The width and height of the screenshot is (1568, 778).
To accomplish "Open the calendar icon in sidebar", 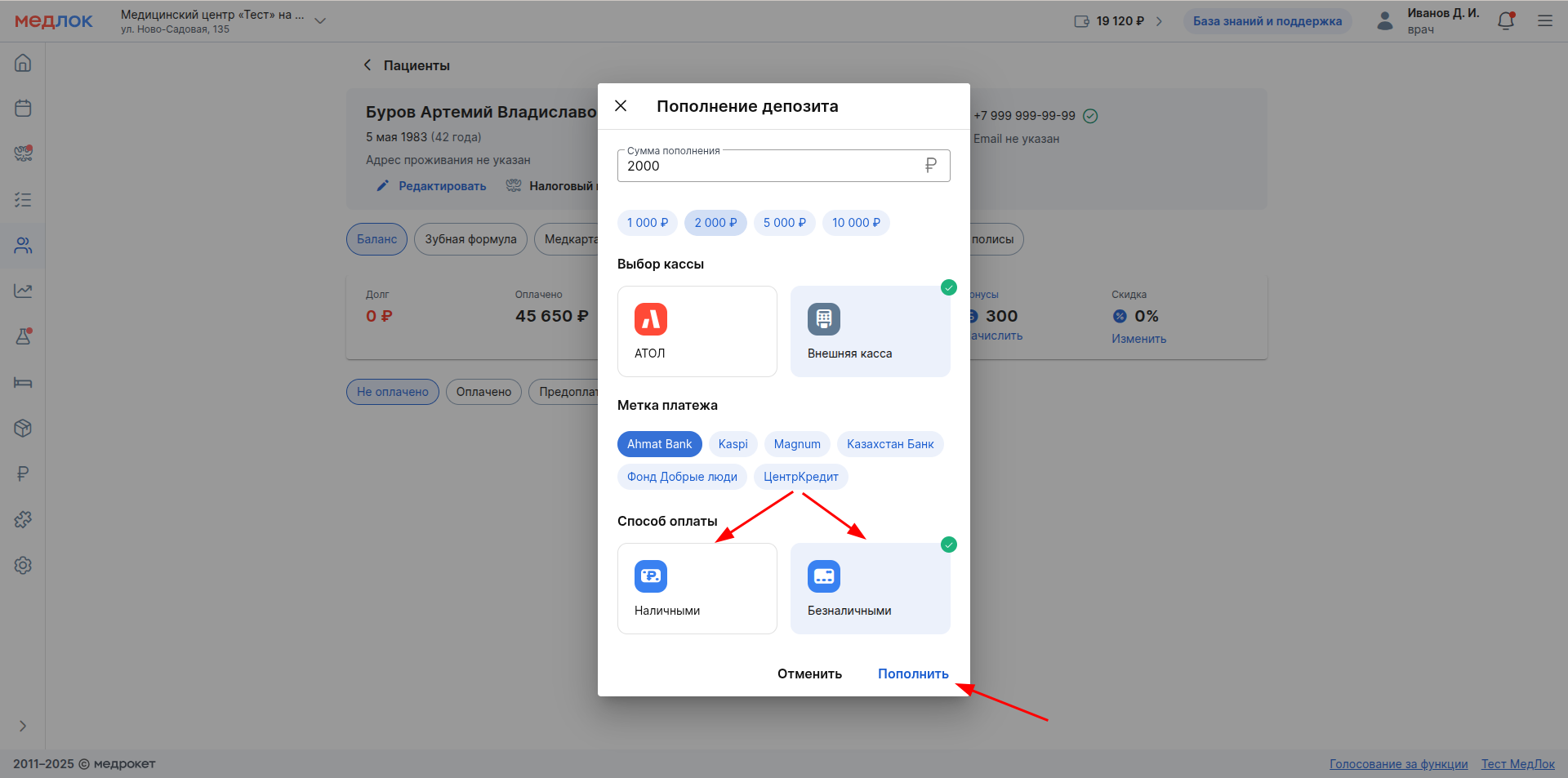I will (x=23, y=108).
